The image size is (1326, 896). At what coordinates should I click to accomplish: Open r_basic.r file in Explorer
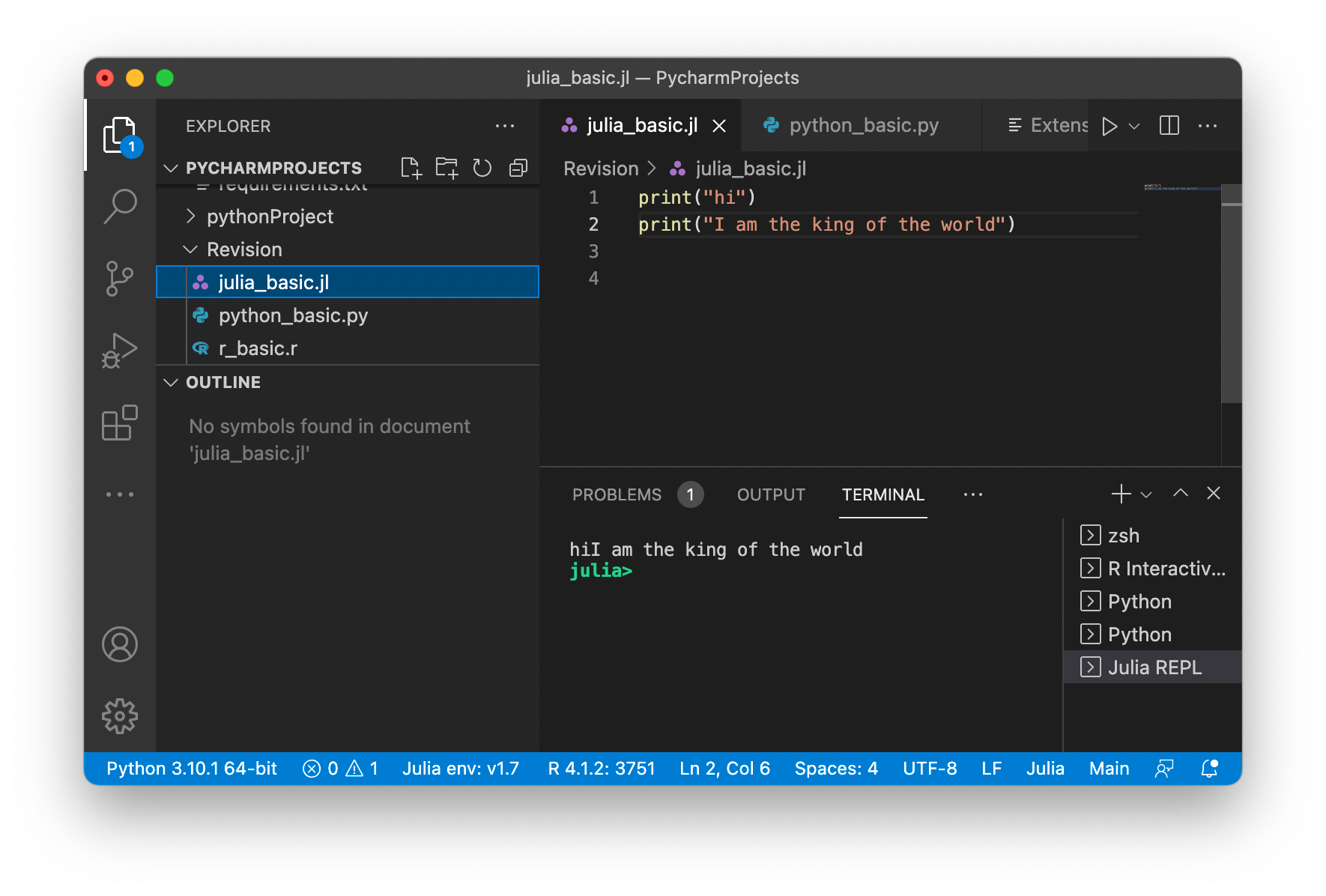[x=258, y=348]
